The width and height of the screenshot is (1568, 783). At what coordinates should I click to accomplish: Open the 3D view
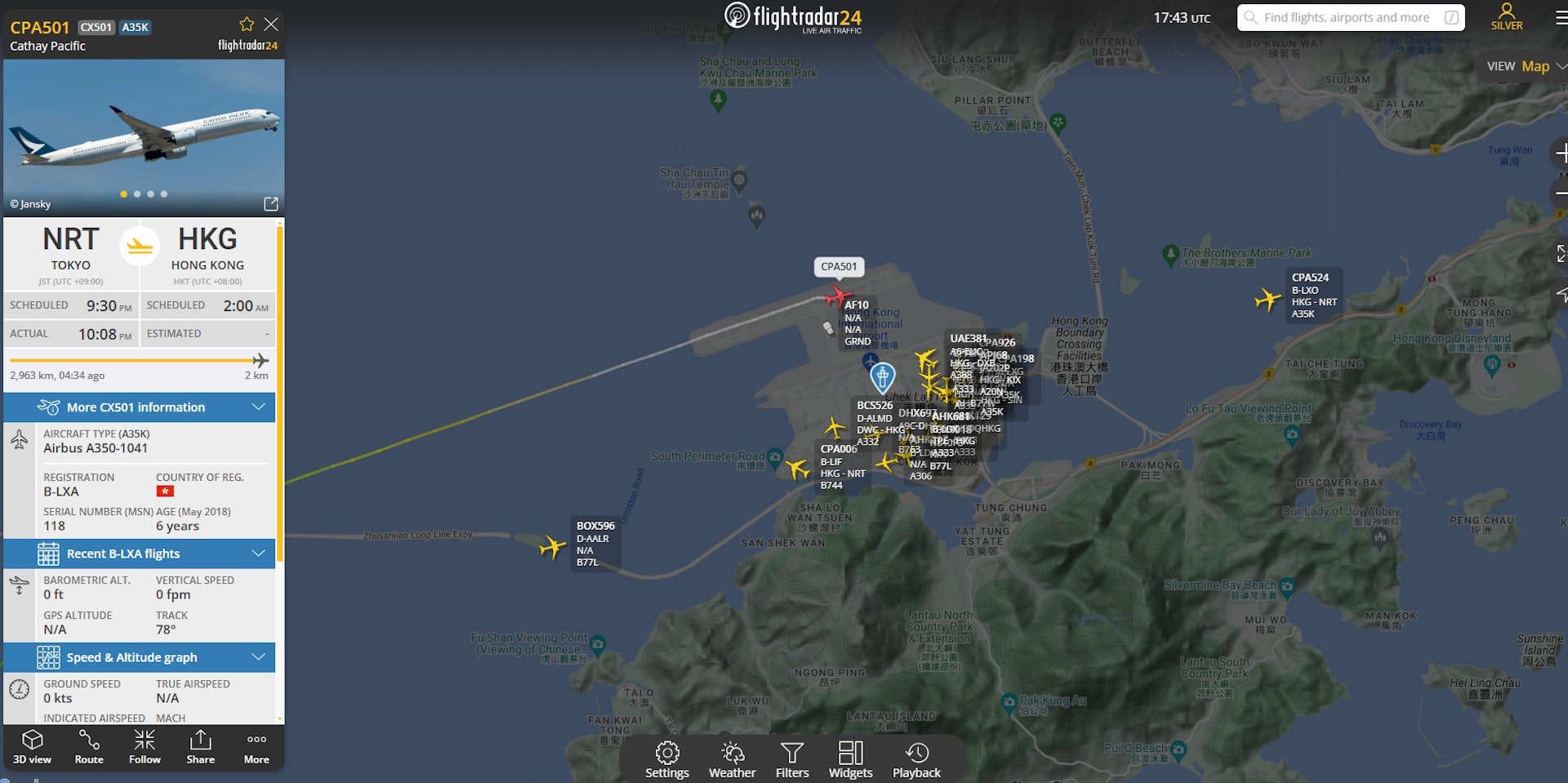(32, 746)
